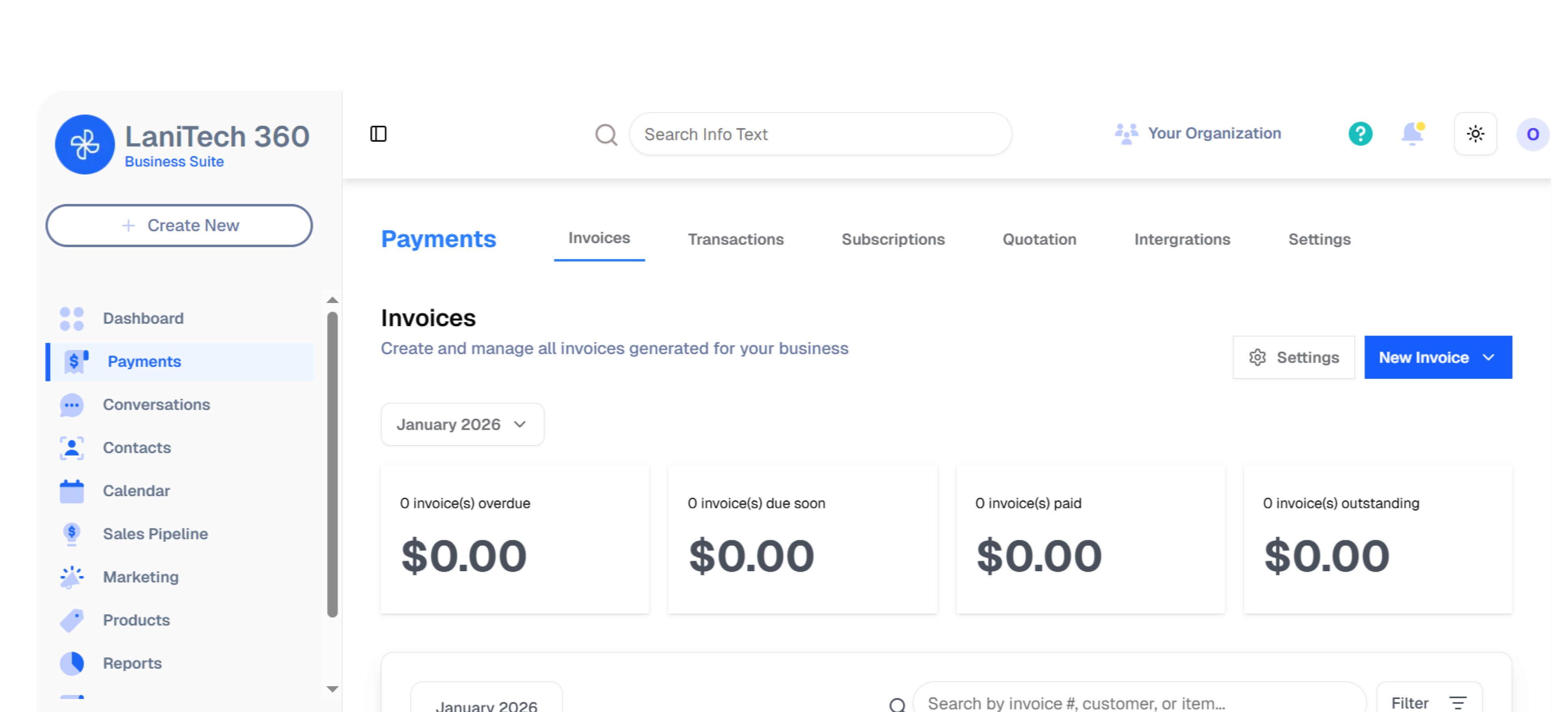Viewport: 1568px width, 712px height.
Task: Toggle light/dark theme sun button
Action: click(x=1475, y=134)
